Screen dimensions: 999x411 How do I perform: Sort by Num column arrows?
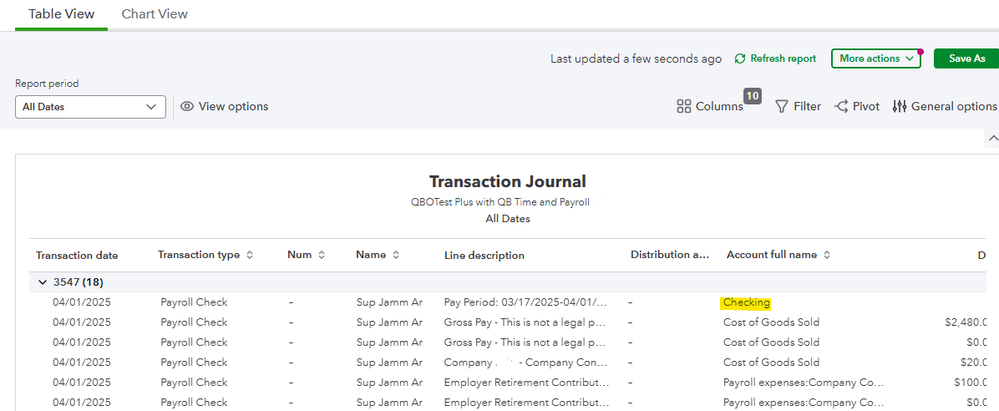pyautogui.click(x=322, y=255)
